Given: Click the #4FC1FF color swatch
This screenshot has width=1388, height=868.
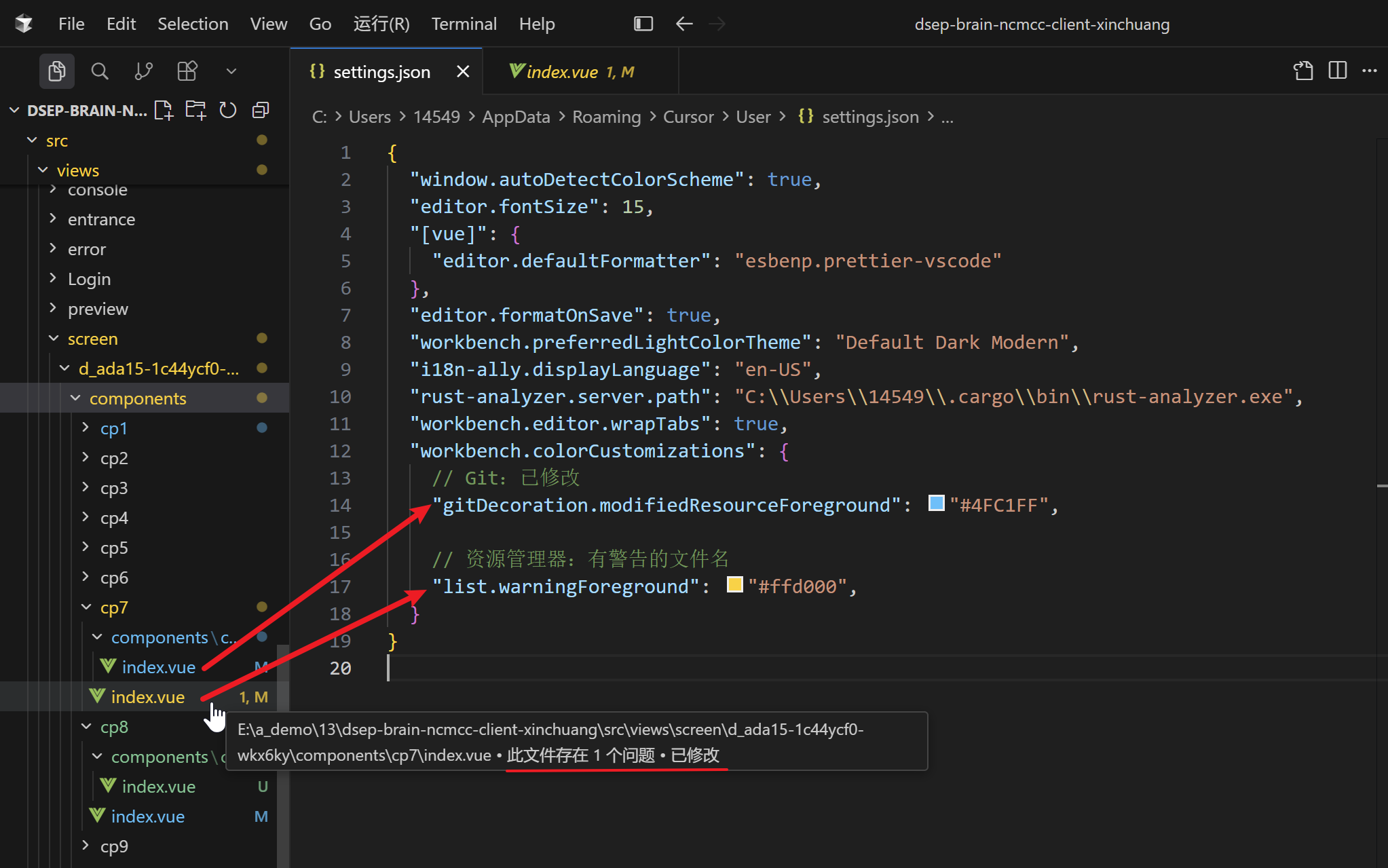Looking at the screenshot, I should [937, 504].
